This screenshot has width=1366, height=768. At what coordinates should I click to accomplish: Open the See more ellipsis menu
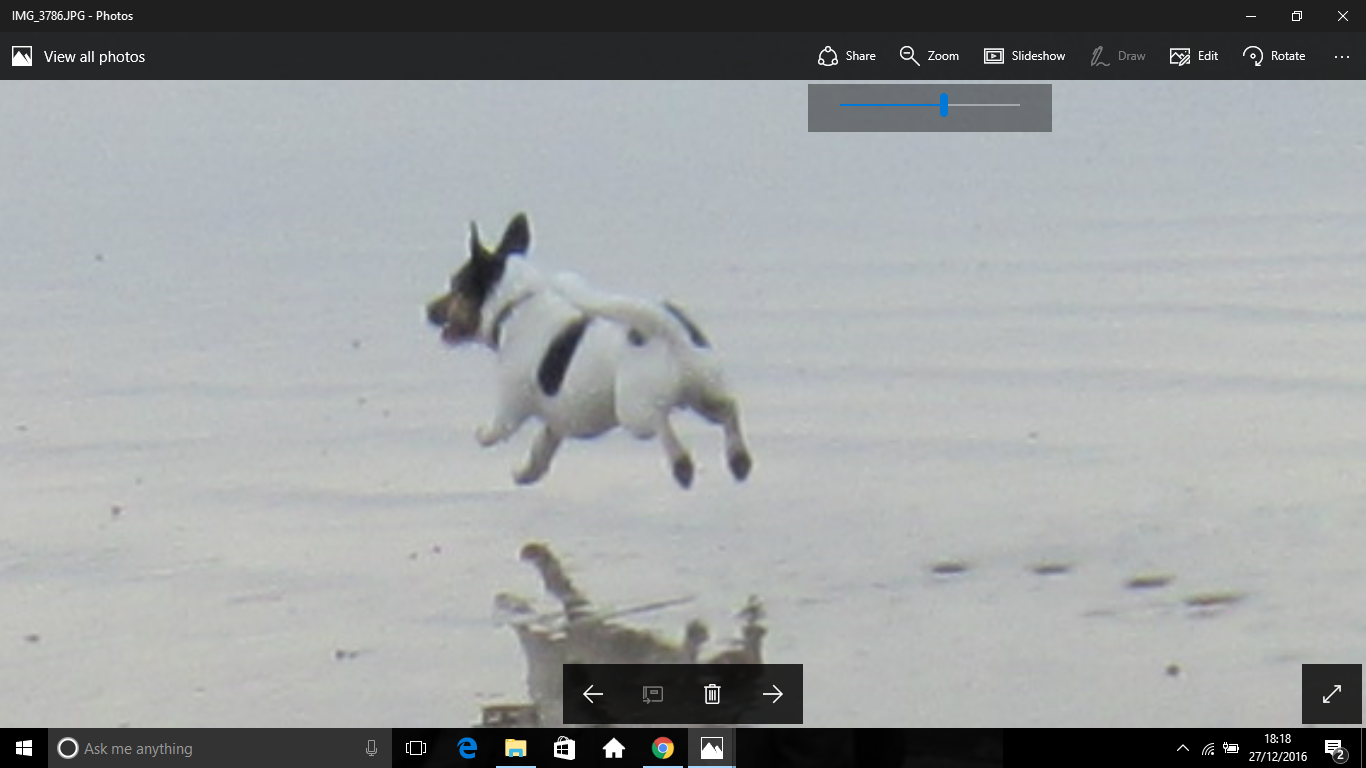pos(1341,56)
